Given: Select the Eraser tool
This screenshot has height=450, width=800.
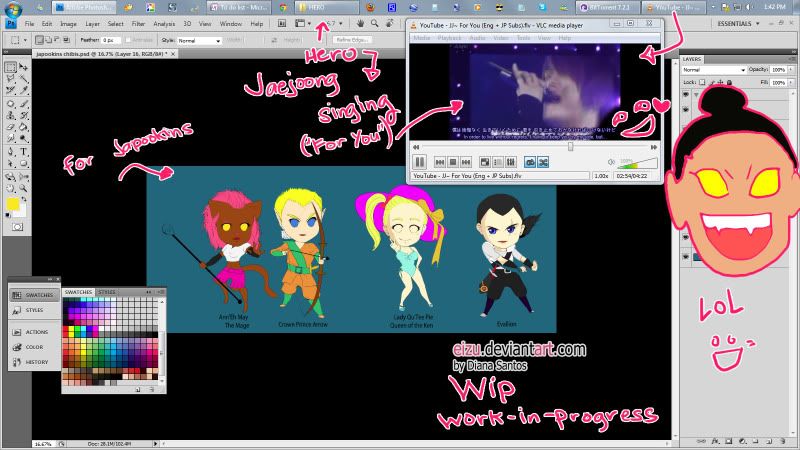Looking at the screenshot, I should [11, 127].
